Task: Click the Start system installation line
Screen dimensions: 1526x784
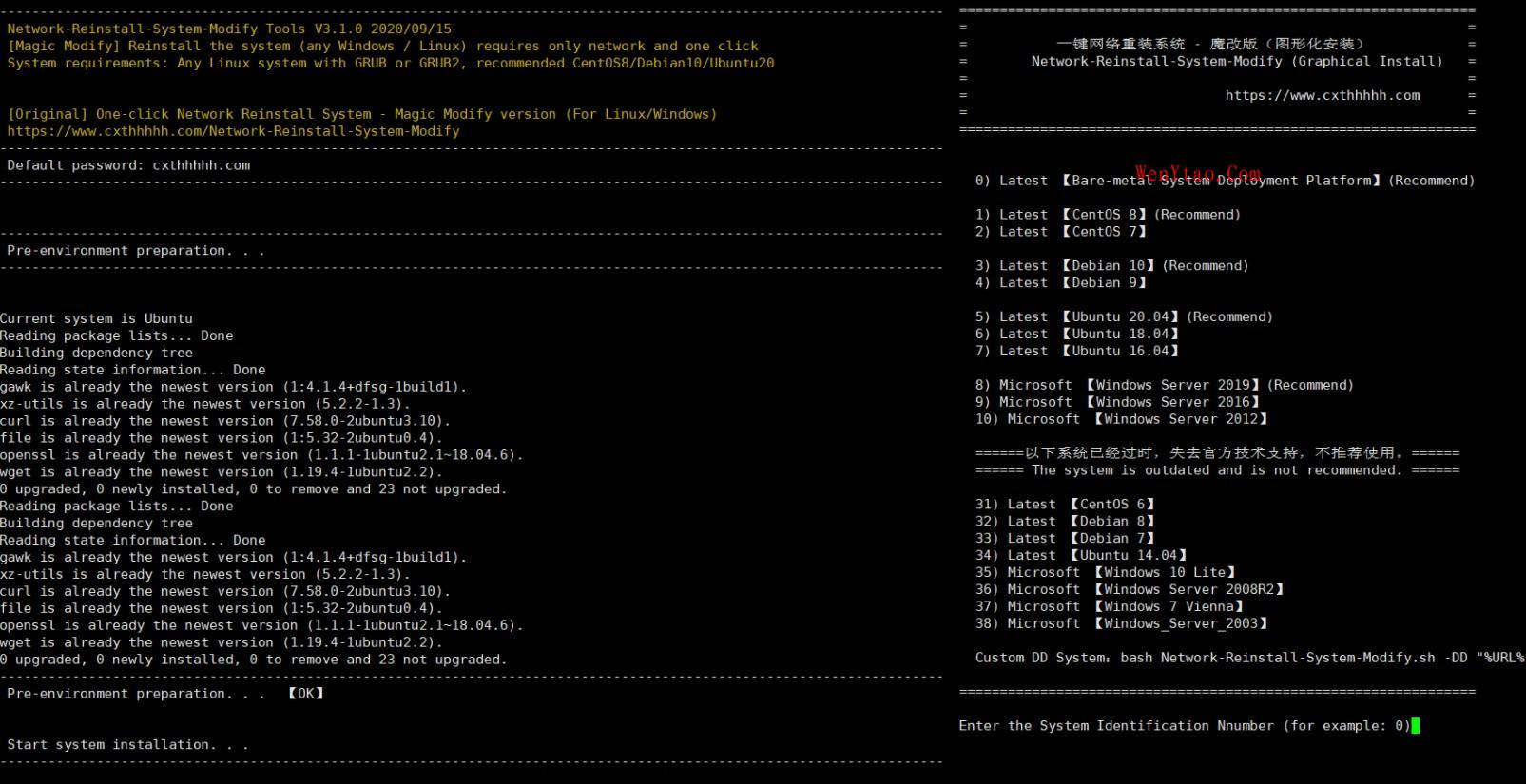Action: (127, 745)
